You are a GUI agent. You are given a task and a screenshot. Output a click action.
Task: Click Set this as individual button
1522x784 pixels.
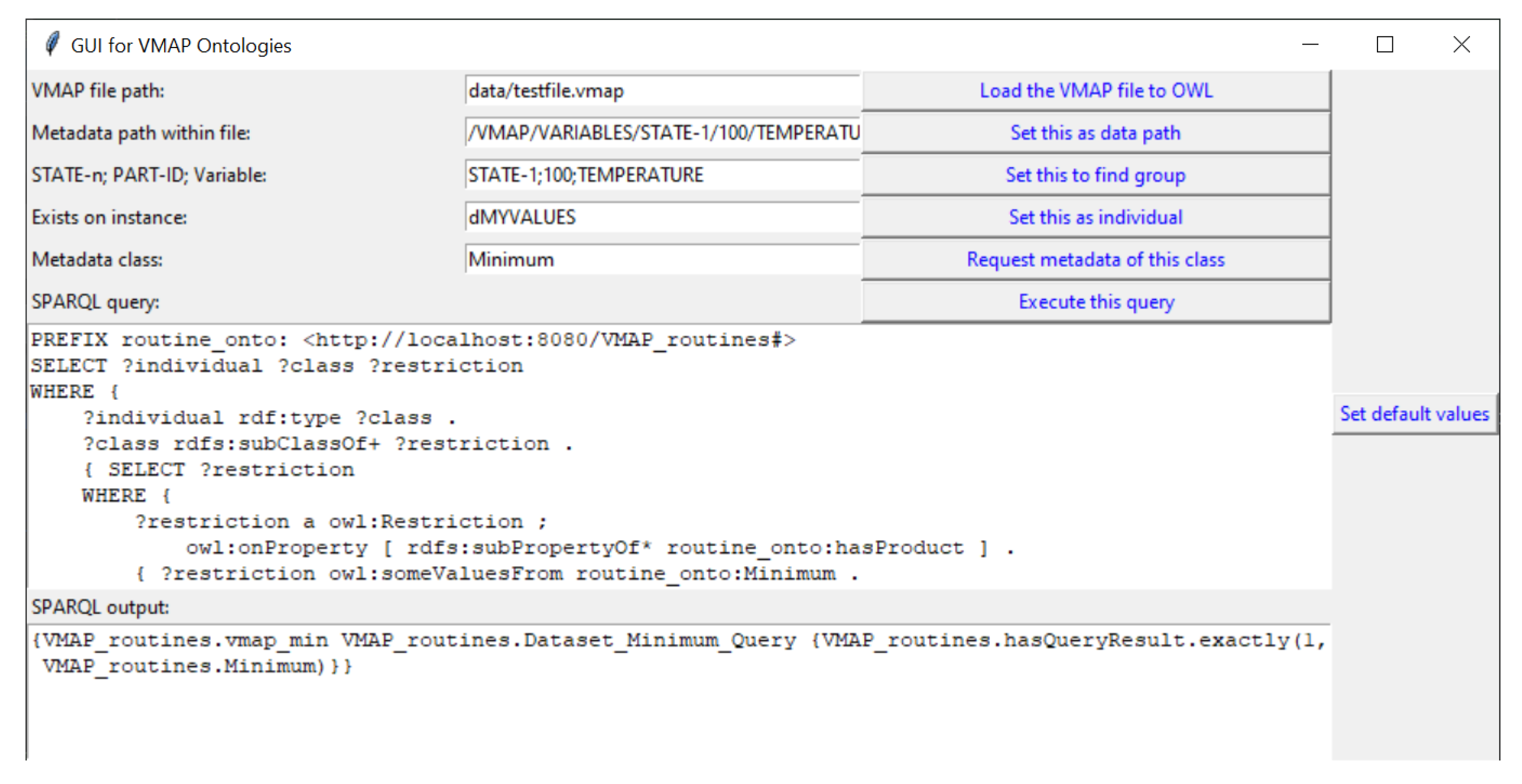(1095, 218)
